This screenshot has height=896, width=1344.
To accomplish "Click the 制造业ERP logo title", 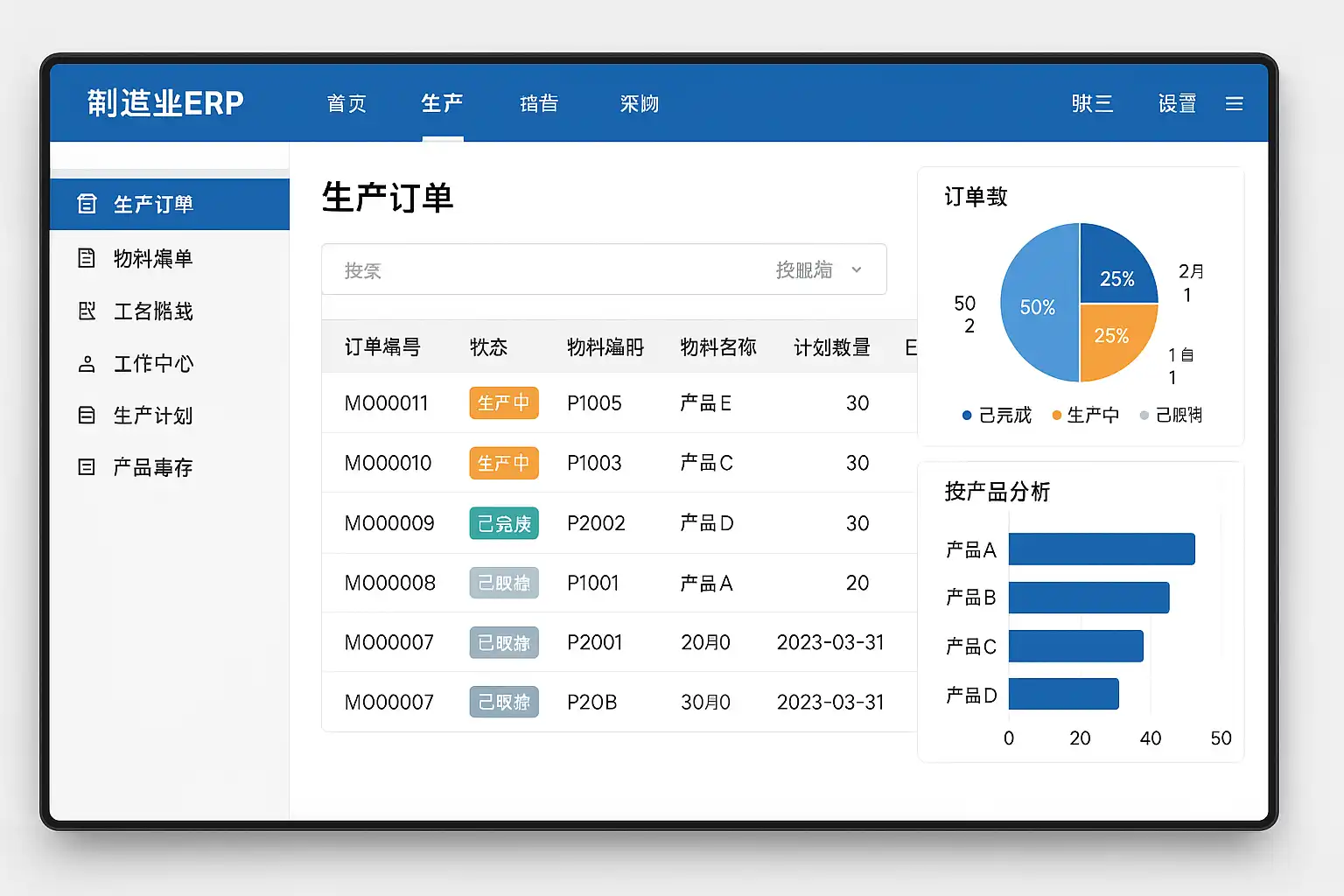I will coord(165,103).
